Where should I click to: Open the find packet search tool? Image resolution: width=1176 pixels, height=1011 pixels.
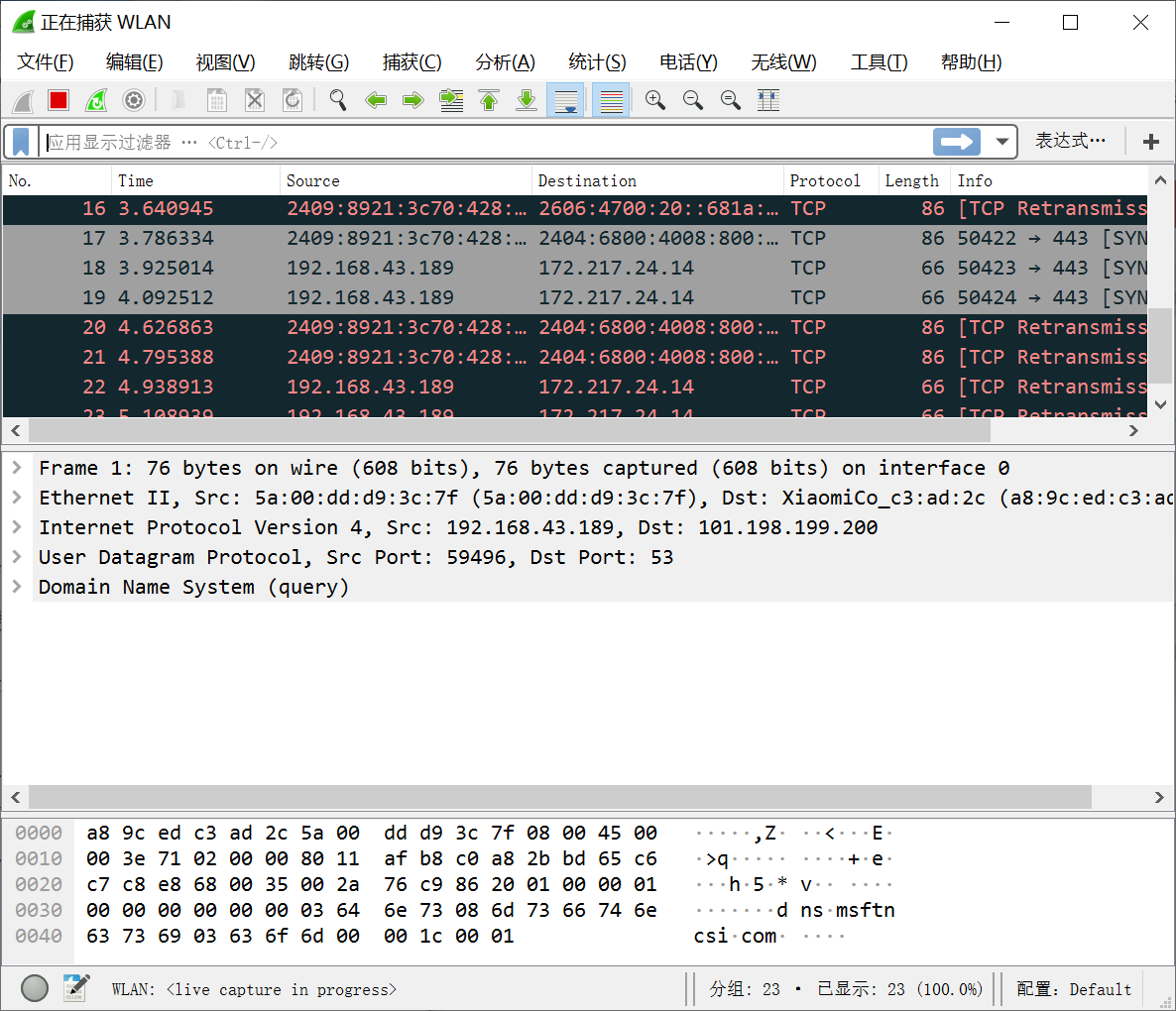click(338, 100)
